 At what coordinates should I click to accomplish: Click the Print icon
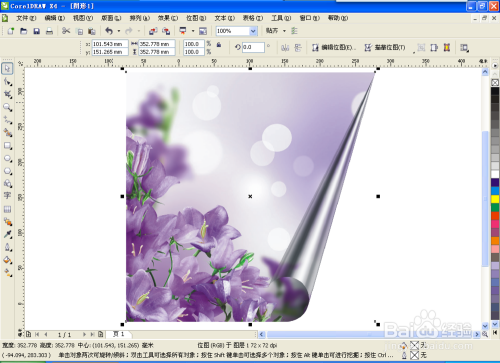click(x=49, y=31)
